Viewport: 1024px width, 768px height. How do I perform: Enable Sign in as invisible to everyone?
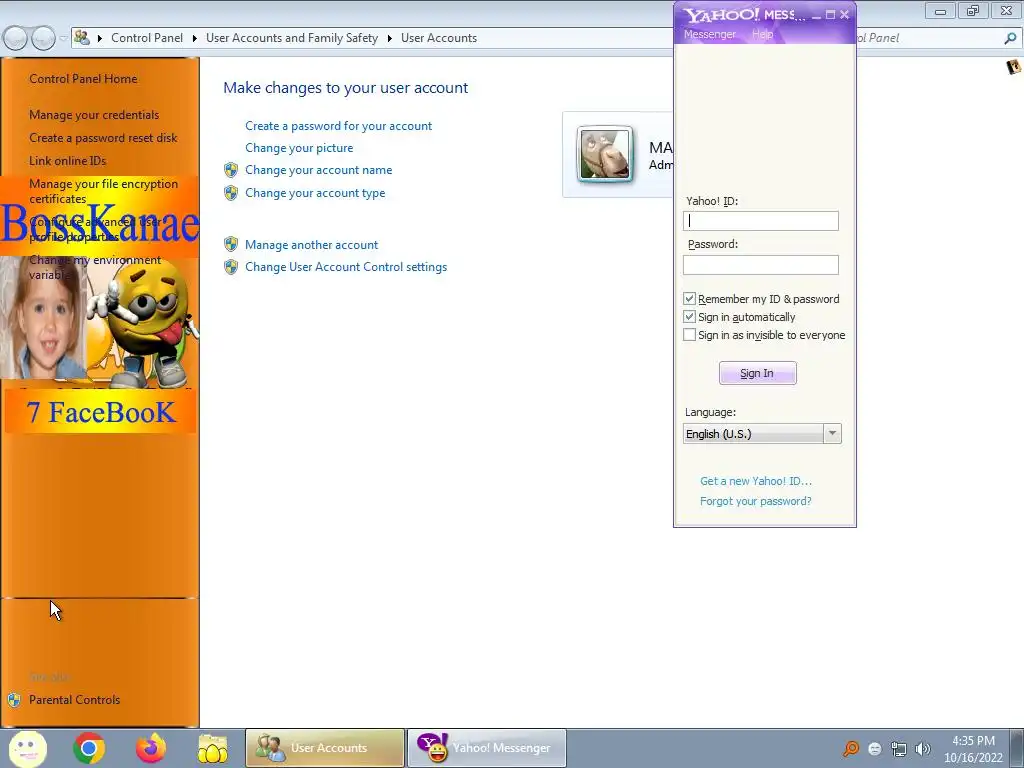(689, 335)
